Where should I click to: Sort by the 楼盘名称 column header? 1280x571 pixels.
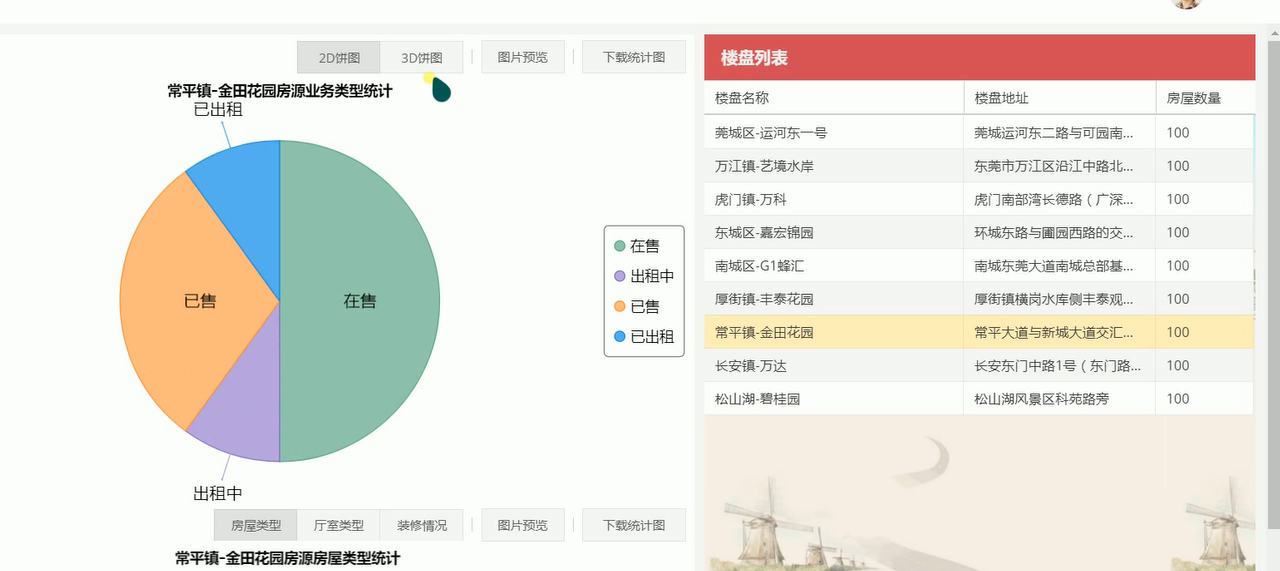(834, 98)
